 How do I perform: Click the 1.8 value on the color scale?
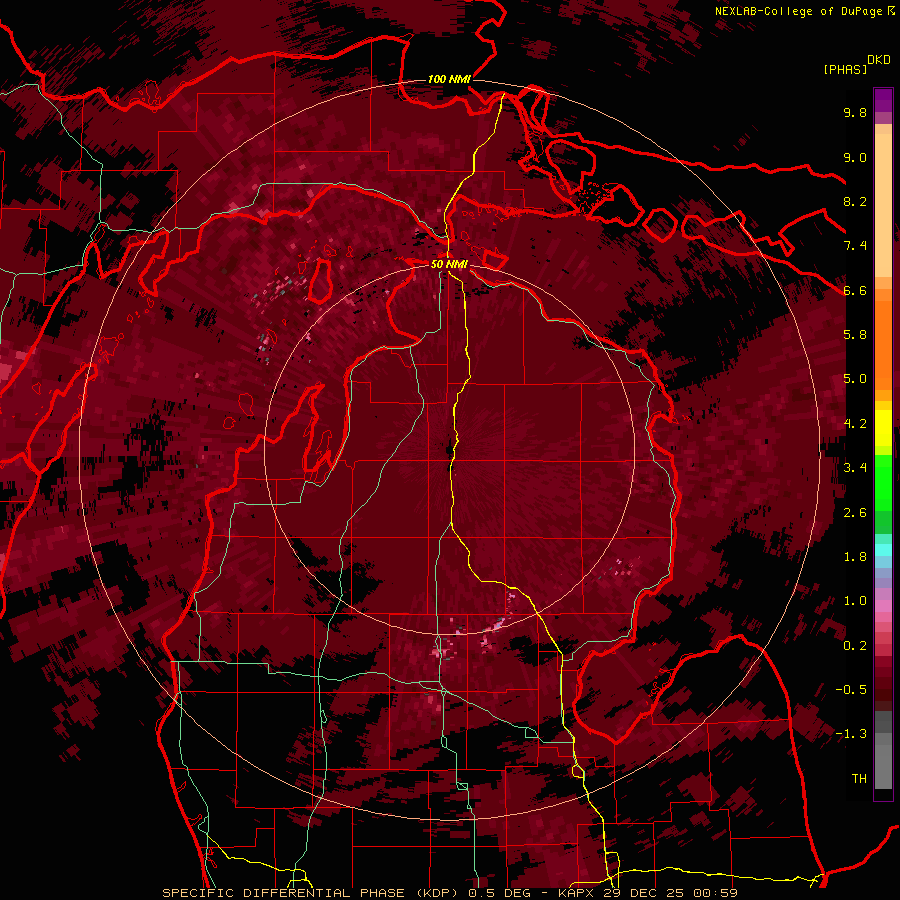pos(855,557)
